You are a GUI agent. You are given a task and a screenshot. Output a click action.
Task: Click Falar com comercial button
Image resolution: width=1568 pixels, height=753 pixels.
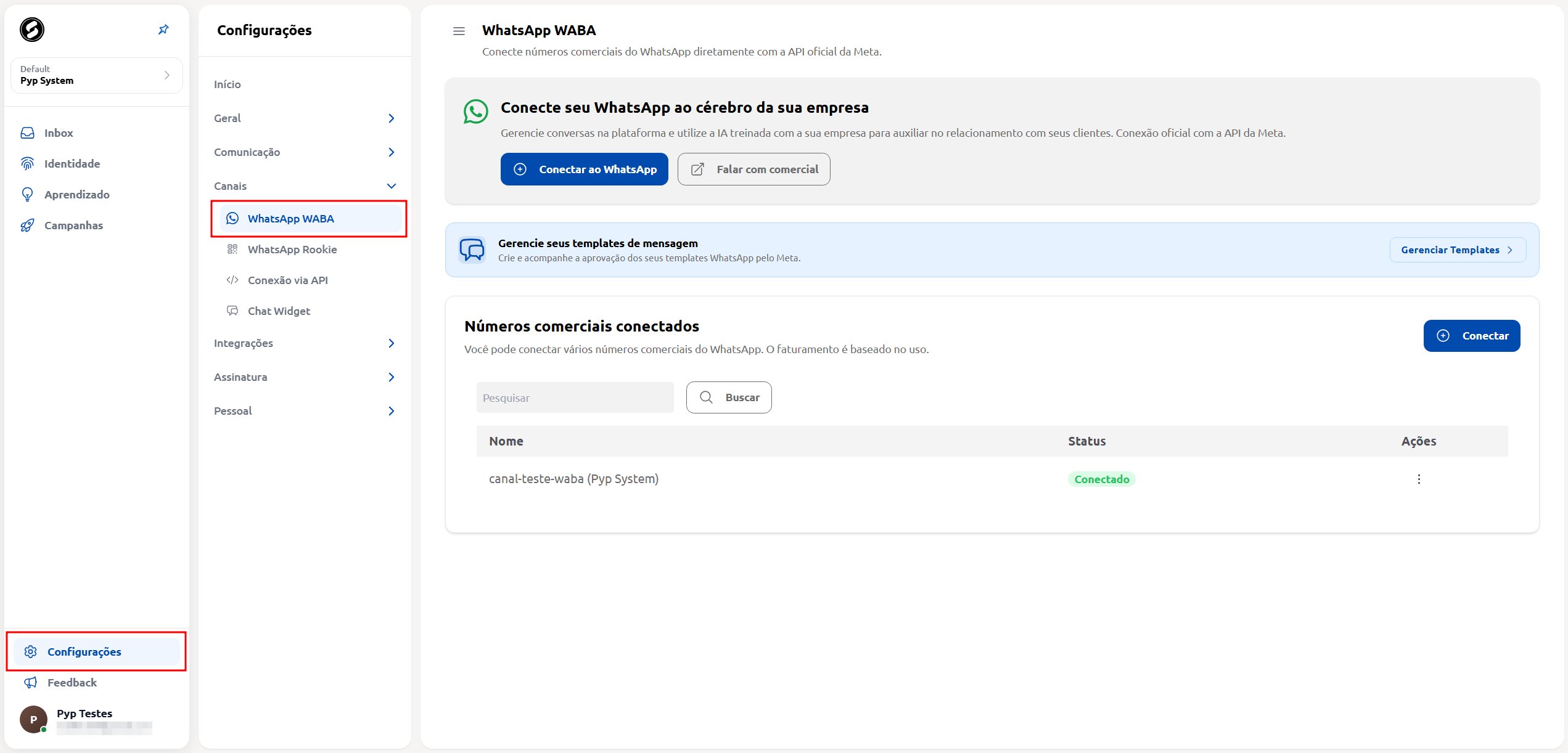(753, 169)
